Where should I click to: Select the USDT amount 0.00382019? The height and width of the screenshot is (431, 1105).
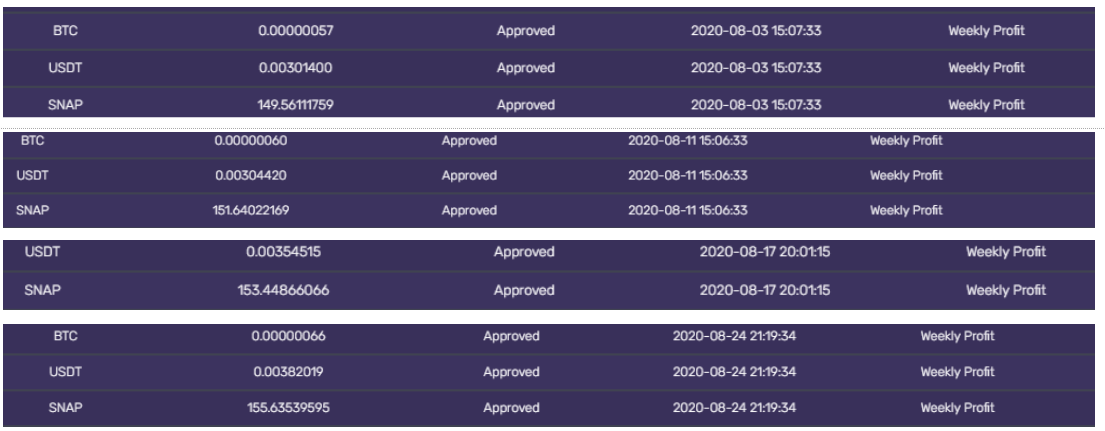288,372
